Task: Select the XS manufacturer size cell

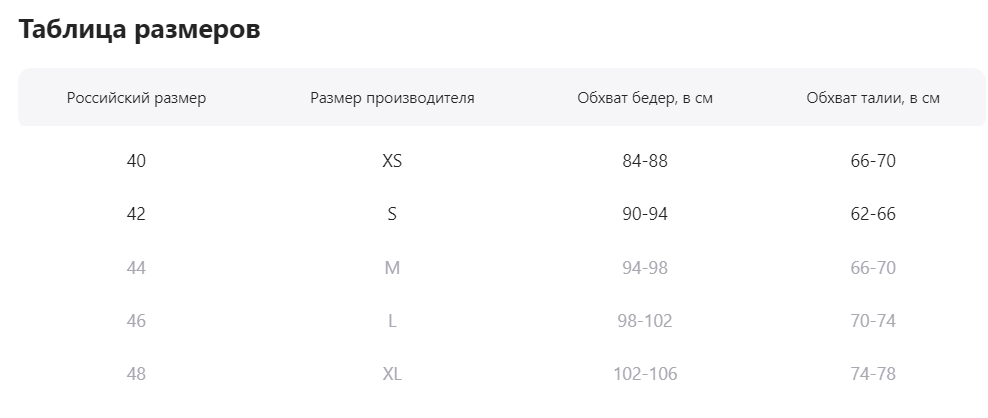Action: 392,160
